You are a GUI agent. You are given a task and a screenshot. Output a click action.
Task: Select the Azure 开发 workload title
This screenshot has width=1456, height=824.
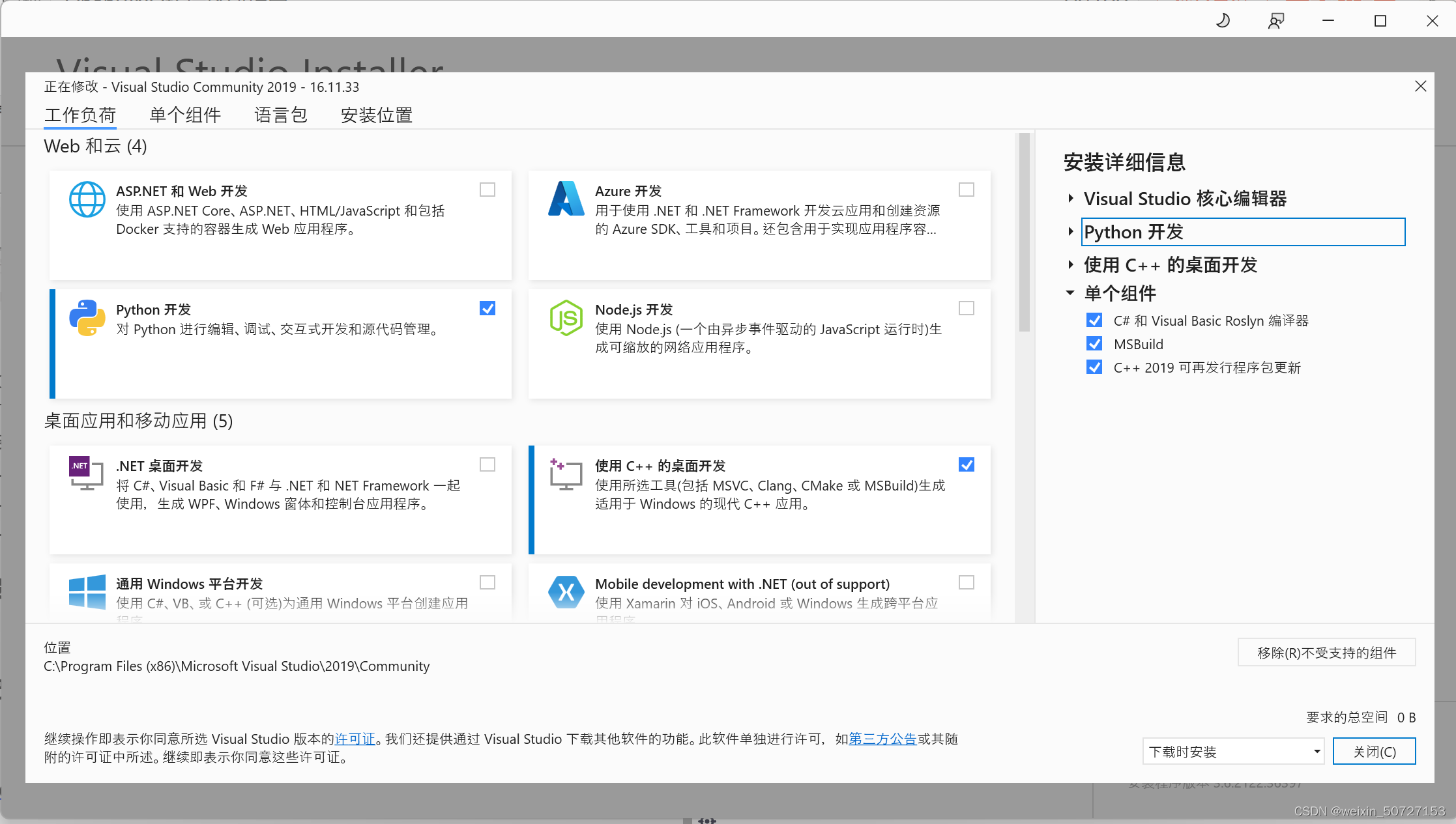(x=628, y=191)
